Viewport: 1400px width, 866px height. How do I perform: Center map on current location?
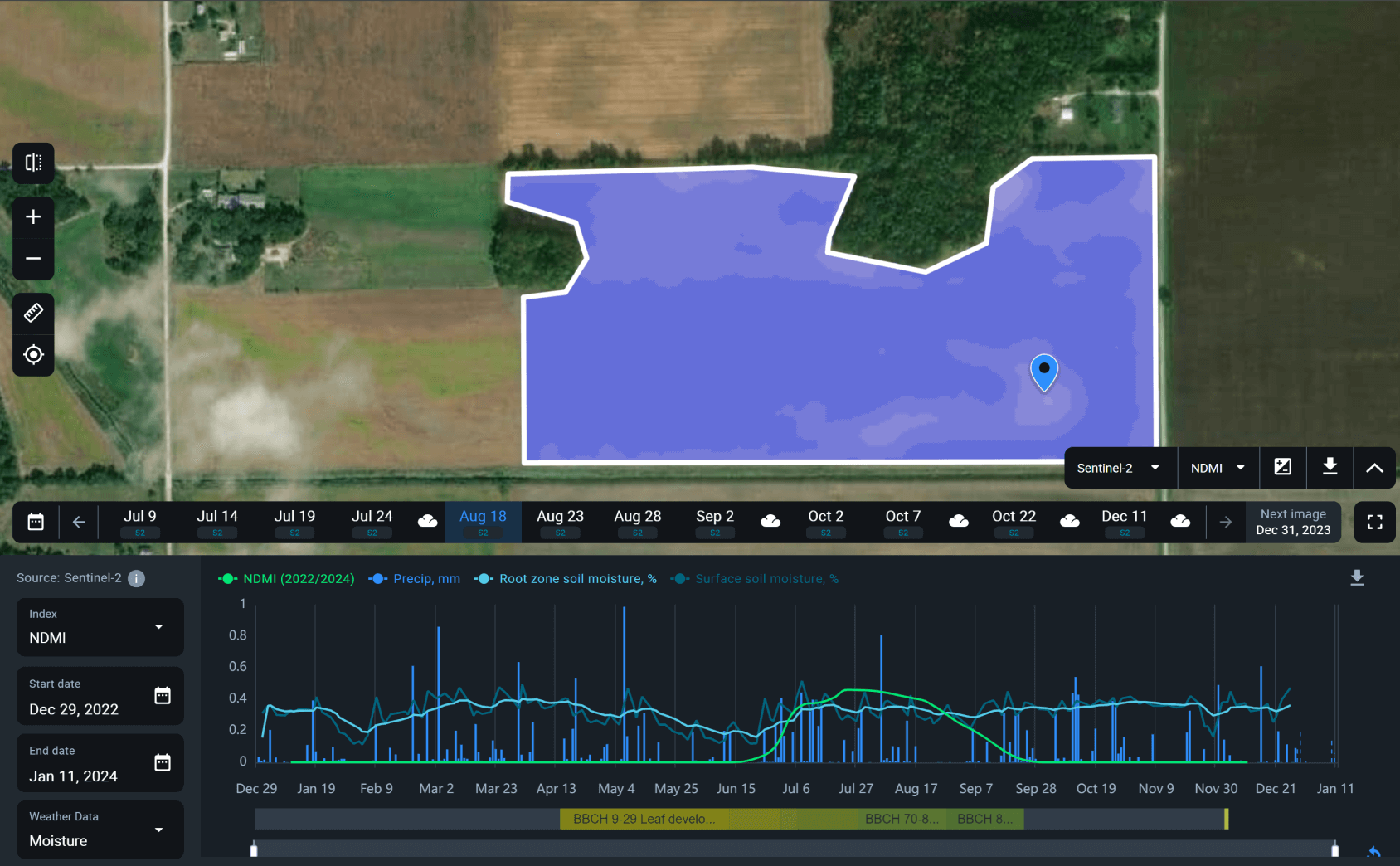33,355
